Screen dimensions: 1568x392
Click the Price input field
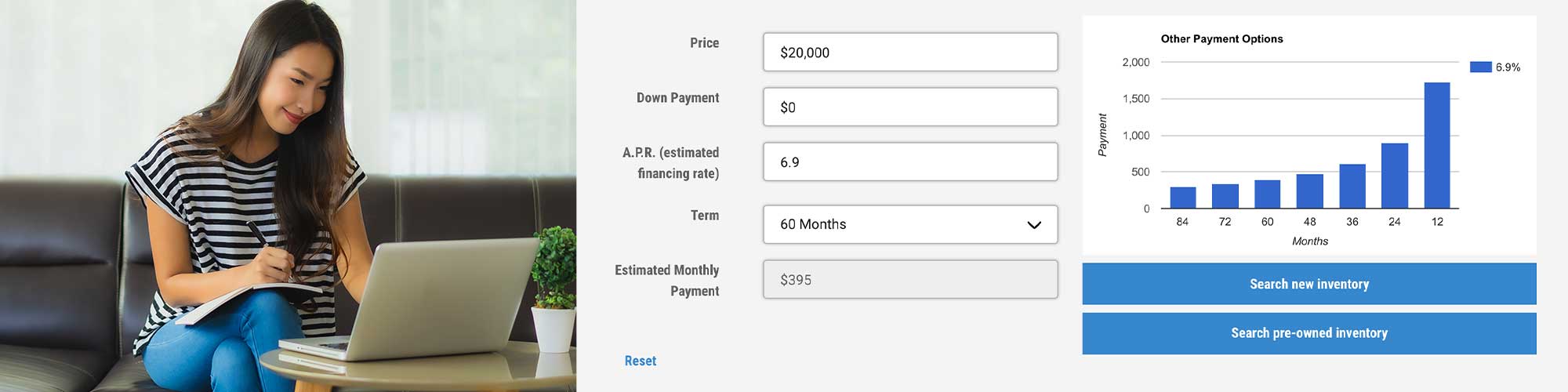tap(909, 53)
